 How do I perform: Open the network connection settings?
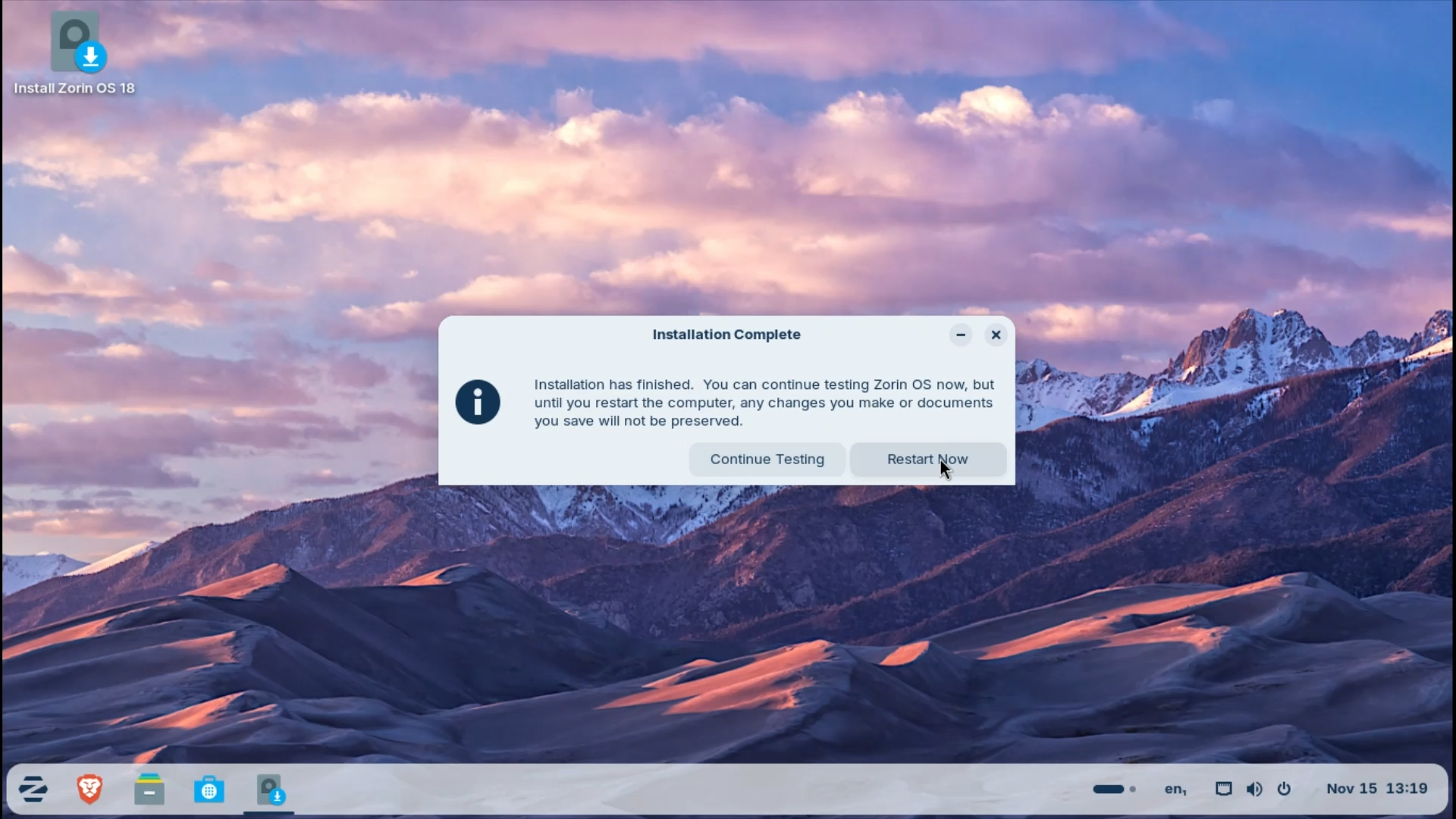click(x=1223, y=789)
